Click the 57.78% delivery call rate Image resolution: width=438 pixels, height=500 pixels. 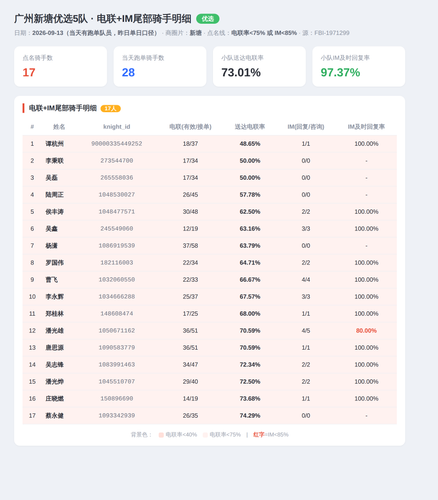250,195
